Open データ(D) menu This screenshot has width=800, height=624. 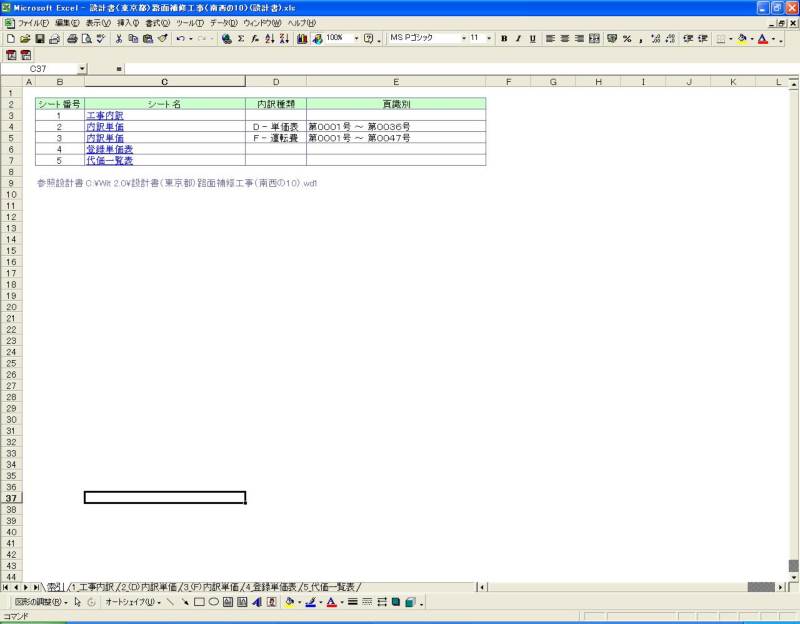(223, 23)
